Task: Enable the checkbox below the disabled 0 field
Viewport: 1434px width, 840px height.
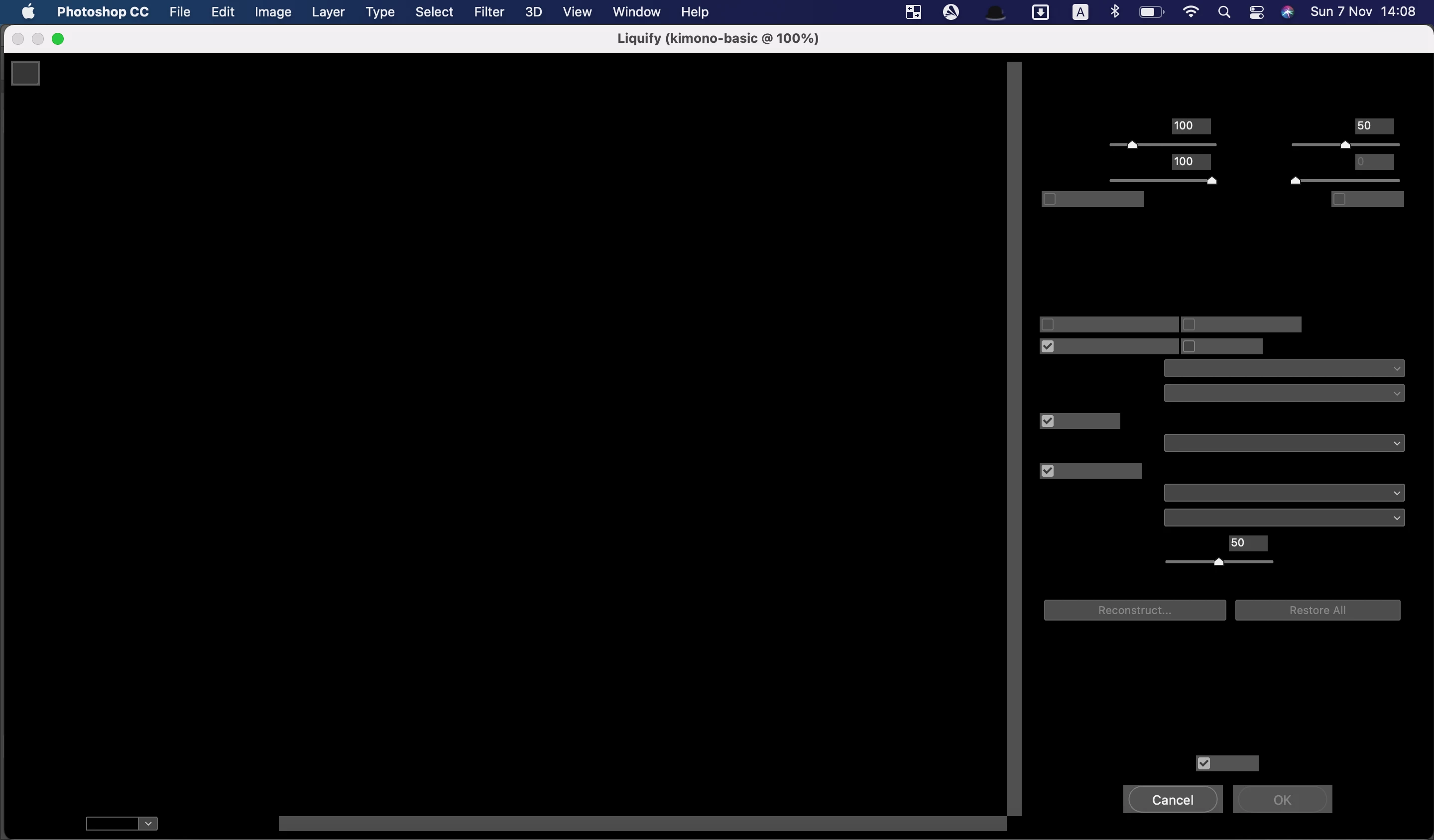Action: coord(1339,199)
